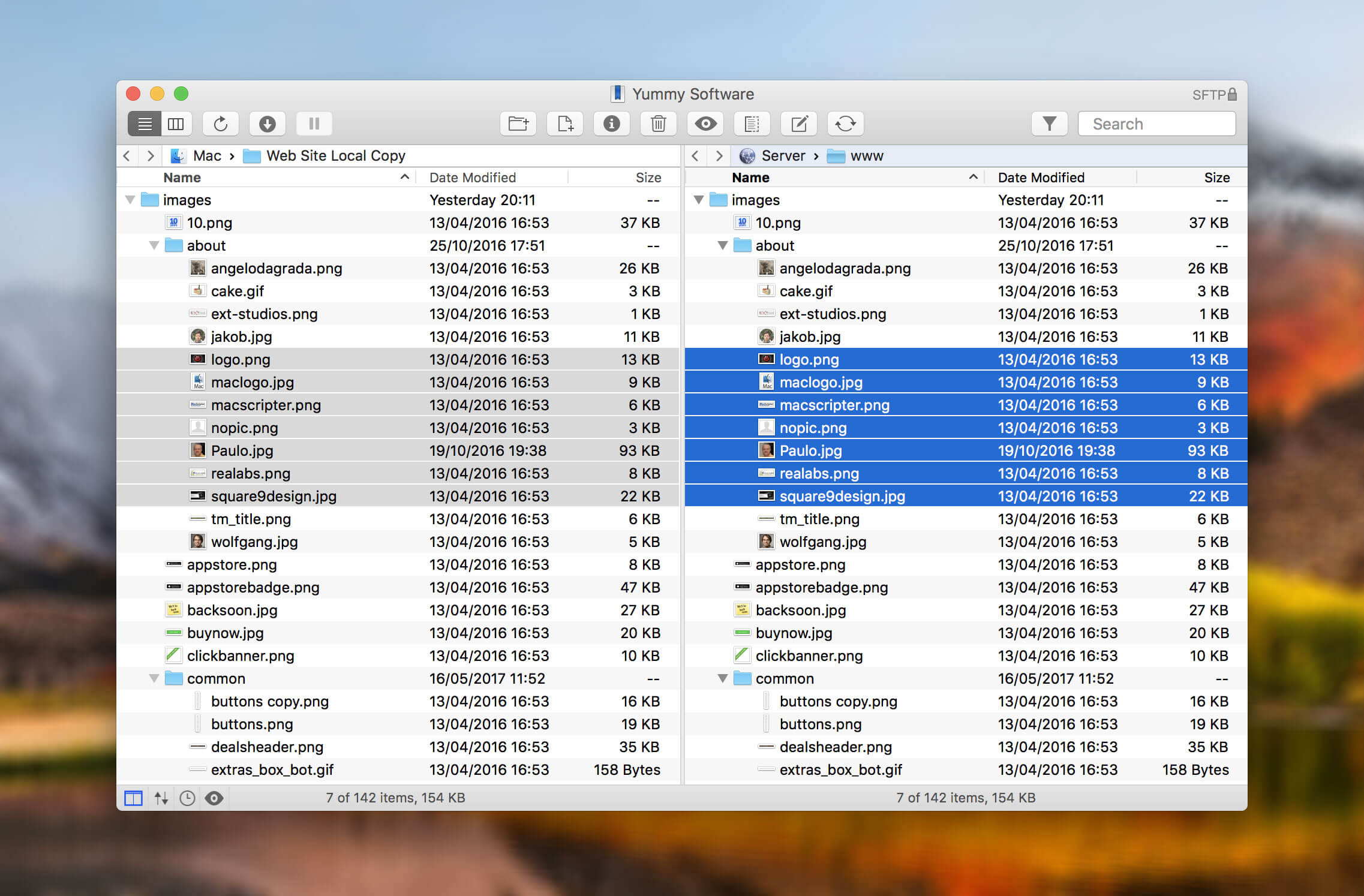Open the filter funnel button
1364x896 pixels.
(x=1049, y=124)
